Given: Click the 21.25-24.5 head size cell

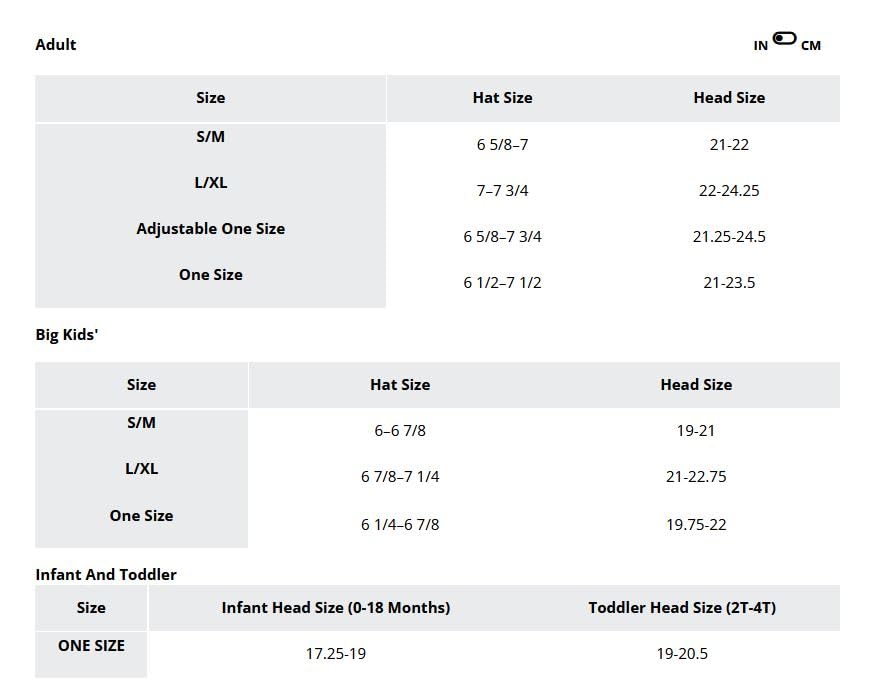Looking at the screenshot, I should tap(729, 237).
